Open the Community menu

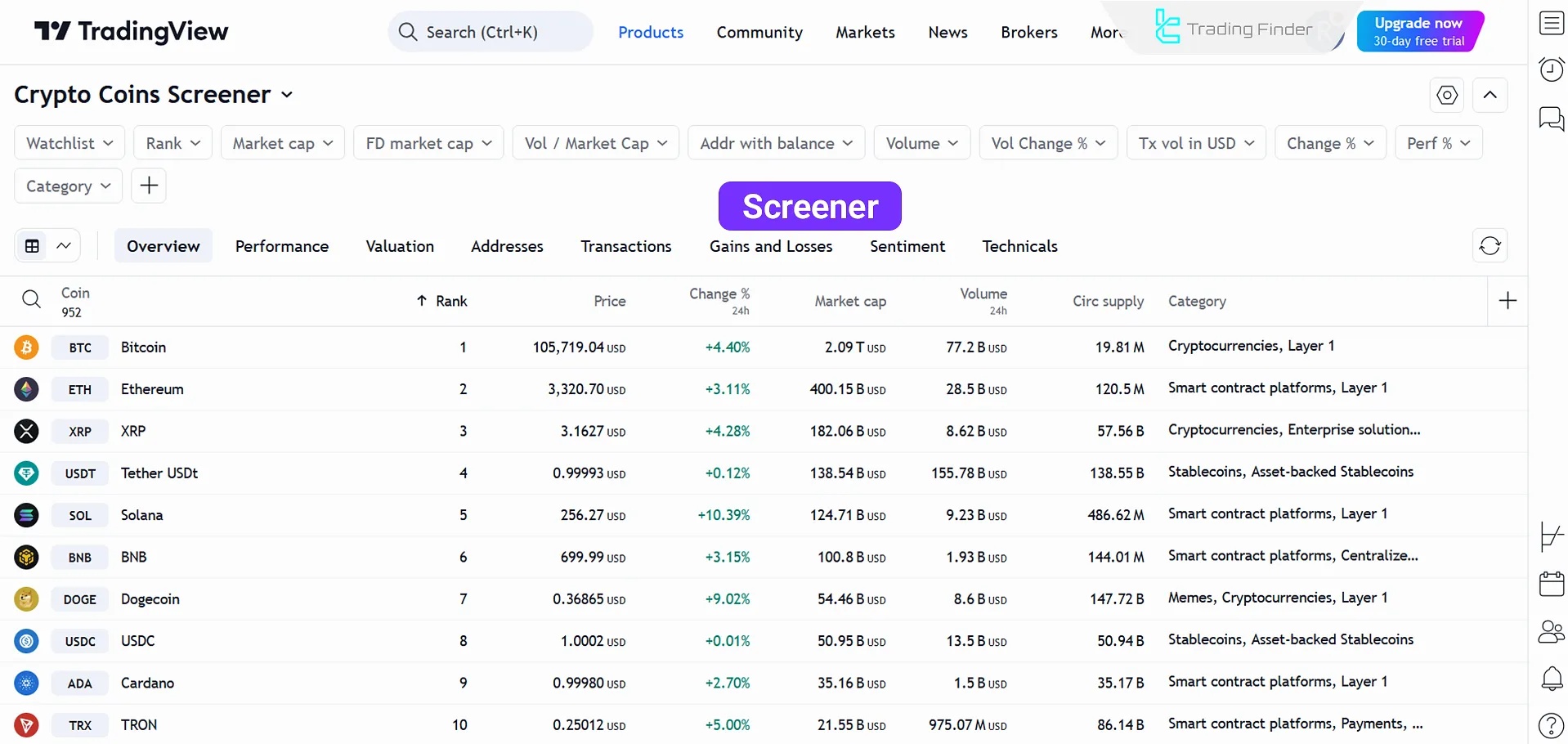coord(759,32)
